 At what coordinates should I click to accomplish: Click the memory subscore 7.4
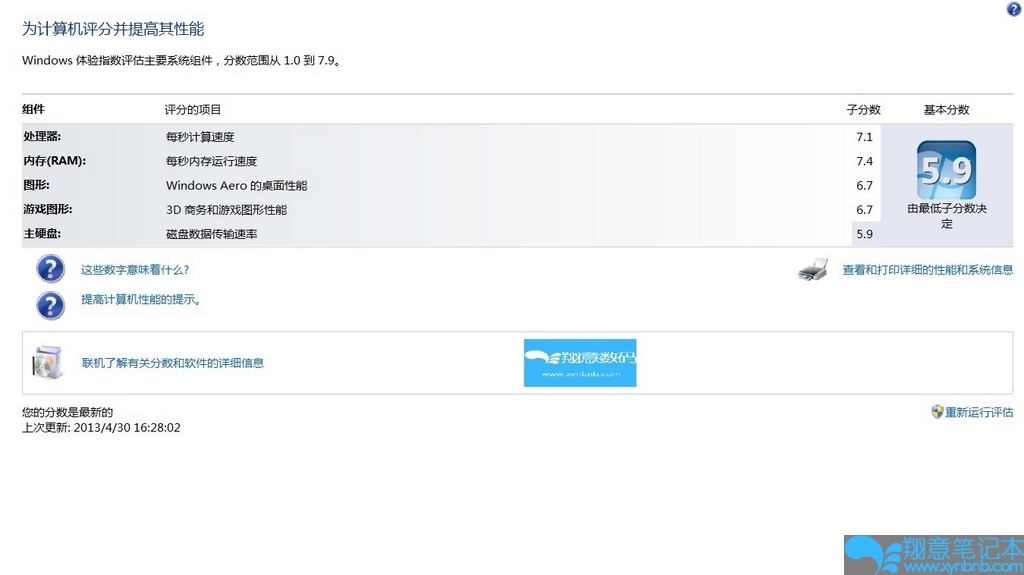(x=864, y=161)
